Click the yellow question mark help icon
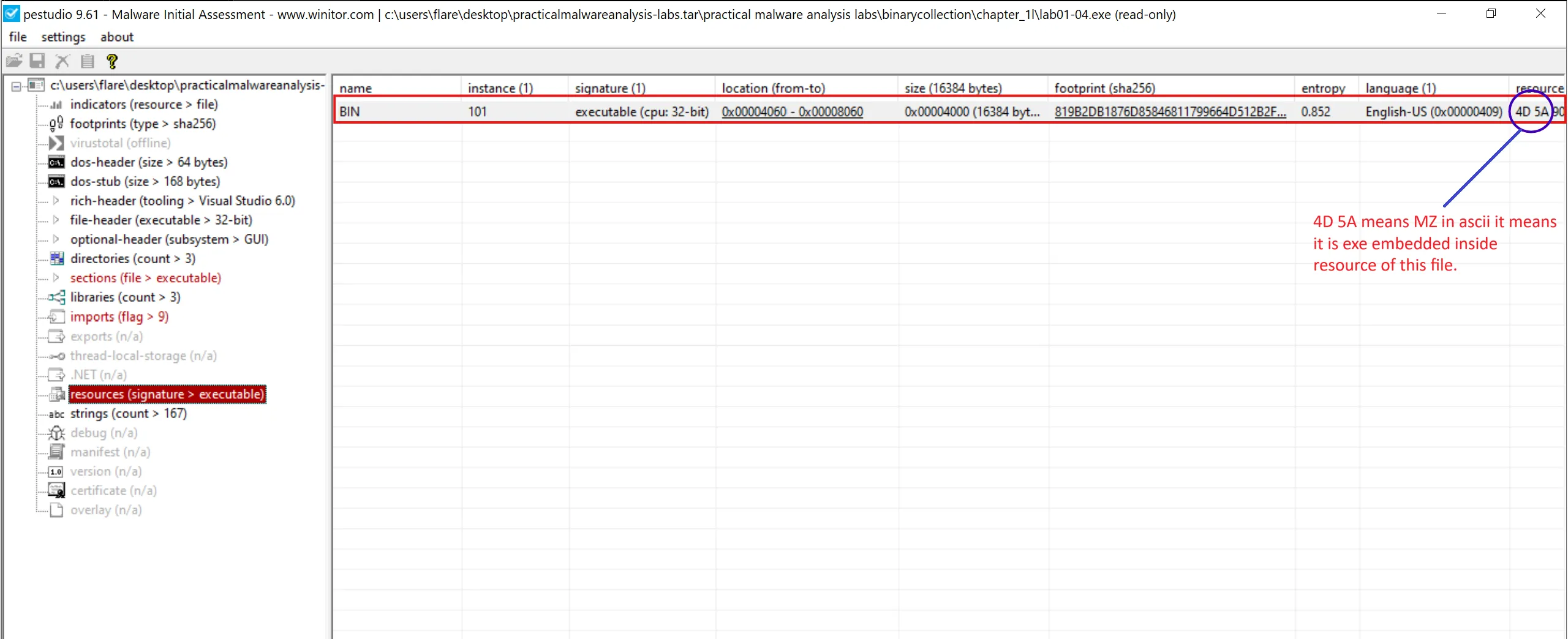The width and height of the screenshot is (1568, 639). point(111,61)
